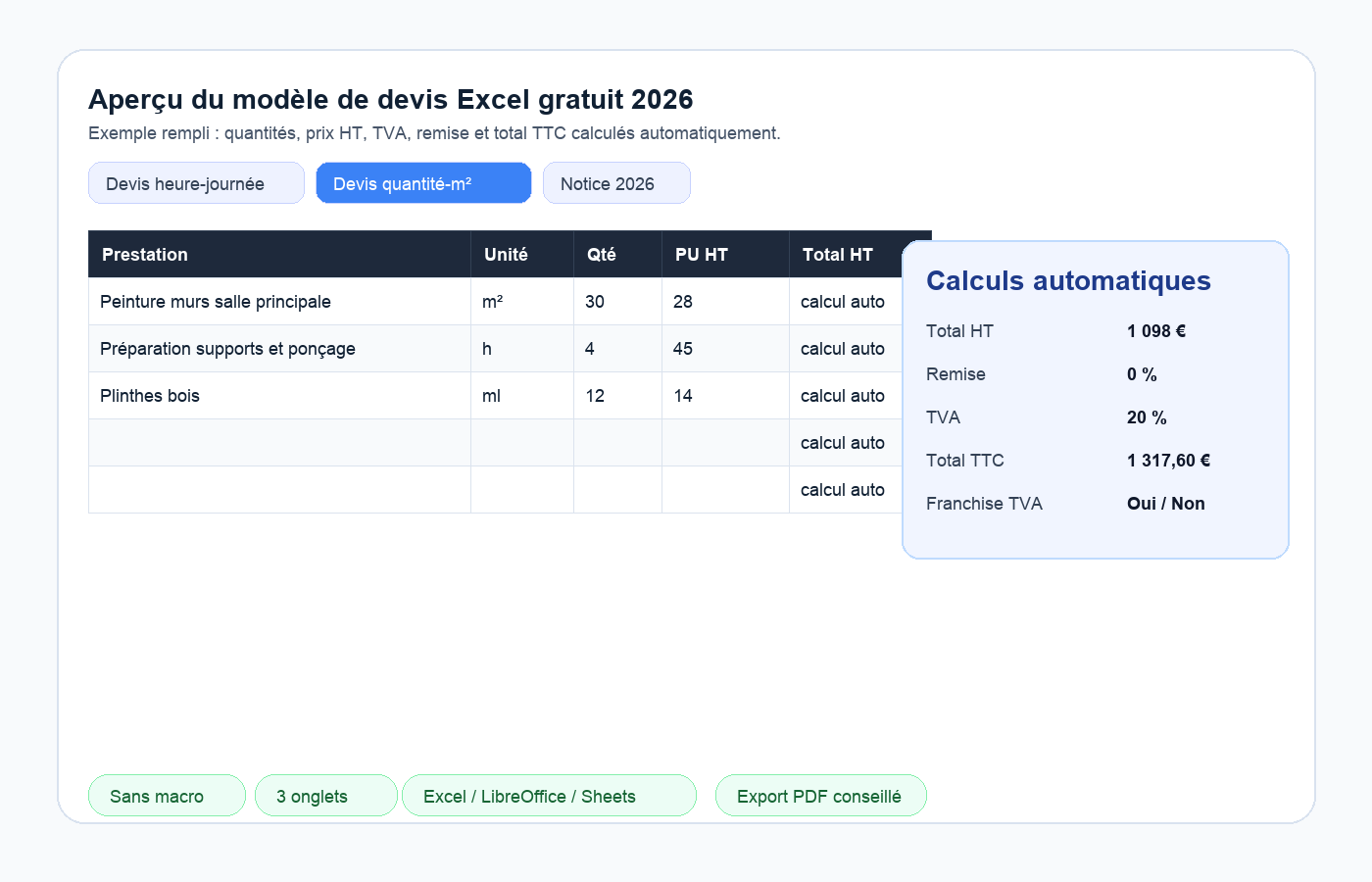This screenshot has height=882, width=1372.
Task: Click the 3 onglets badge
Action: click(326, 796)
